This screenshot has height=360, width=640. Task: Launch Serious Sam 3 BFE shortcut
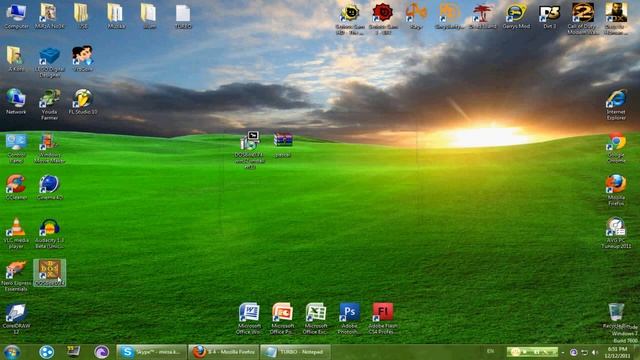tap(383, 19)
